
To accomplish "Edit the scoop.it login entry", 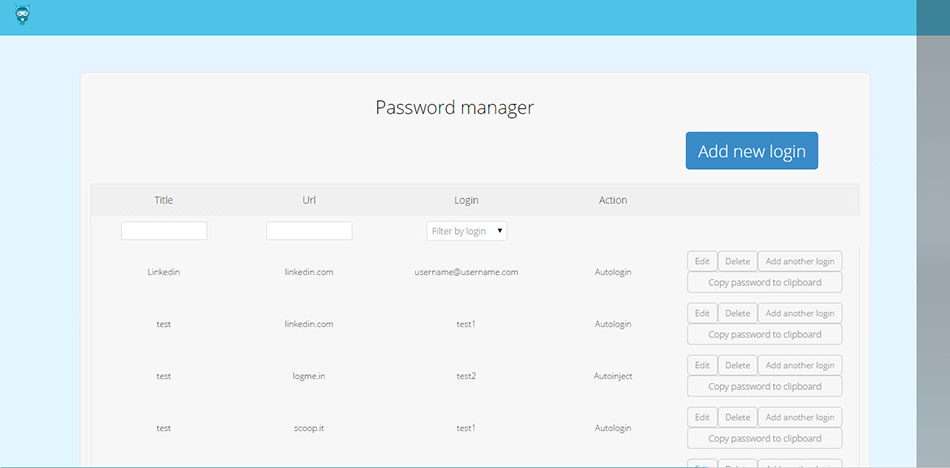I will coord(702,417).
